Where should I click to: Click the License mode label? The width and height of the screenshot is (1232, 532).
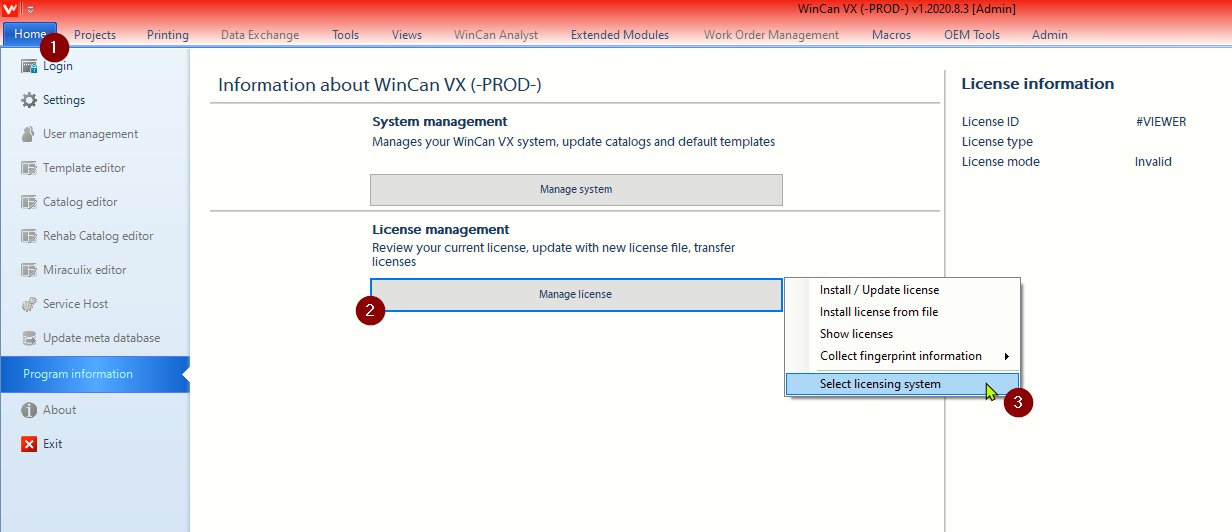point(1001,162)
